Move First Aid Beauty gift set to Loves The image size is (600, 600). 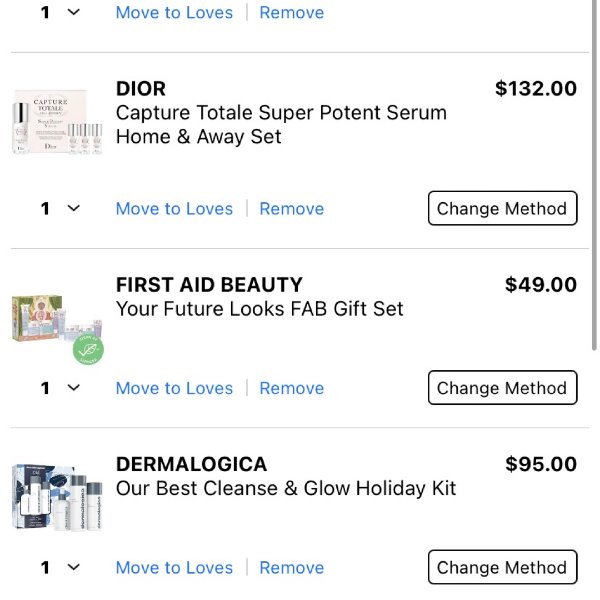174,388
